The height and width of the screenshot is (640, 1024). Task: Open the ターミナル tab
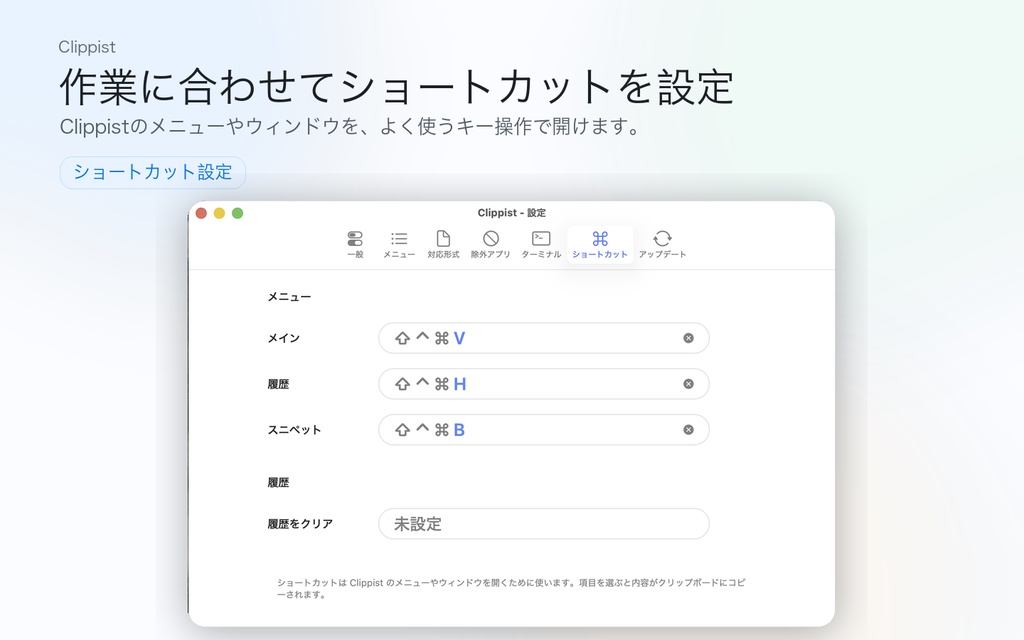541,245
